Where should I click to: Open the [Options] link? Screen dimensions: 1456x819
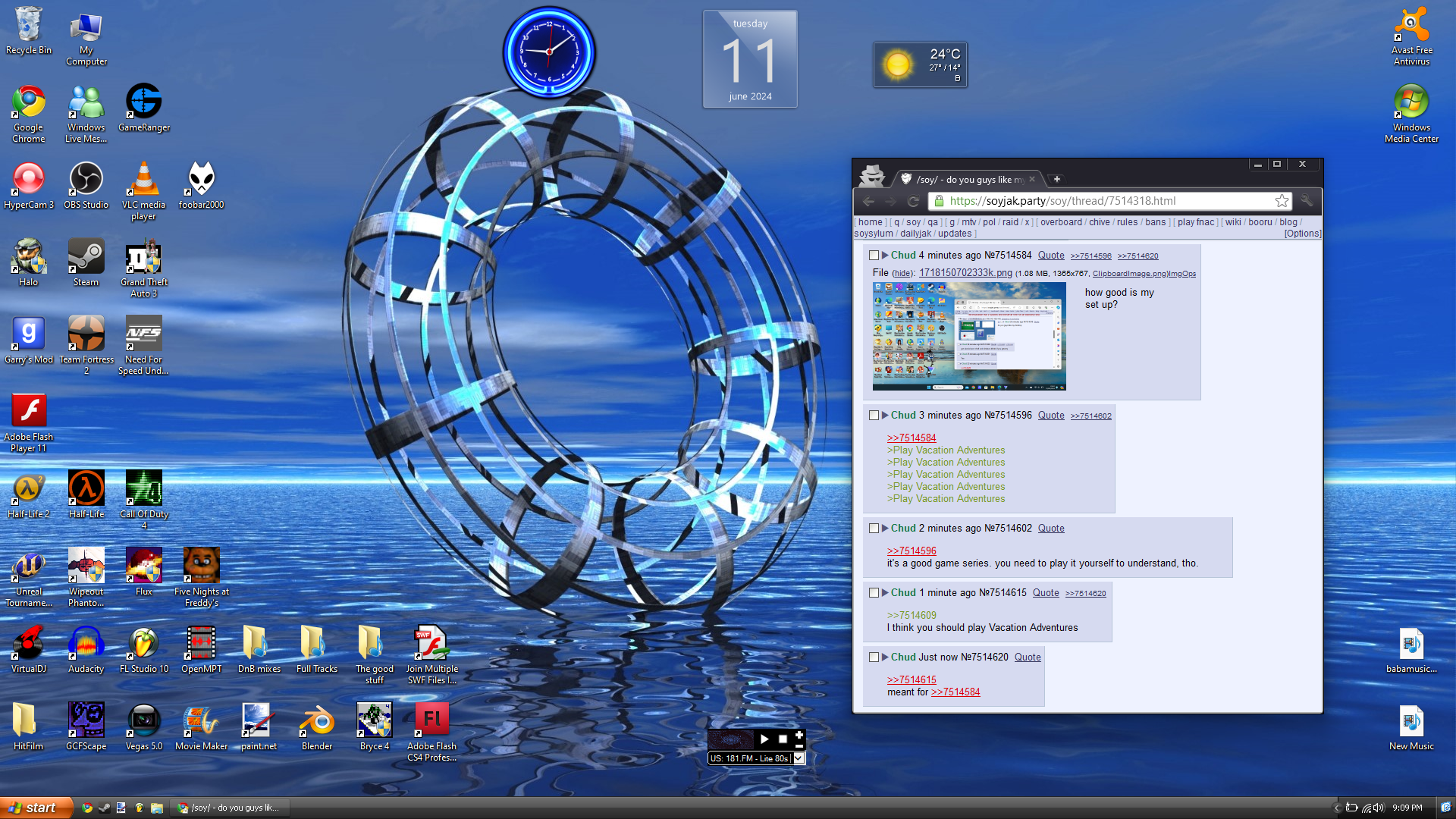(x=1302, y=234)
